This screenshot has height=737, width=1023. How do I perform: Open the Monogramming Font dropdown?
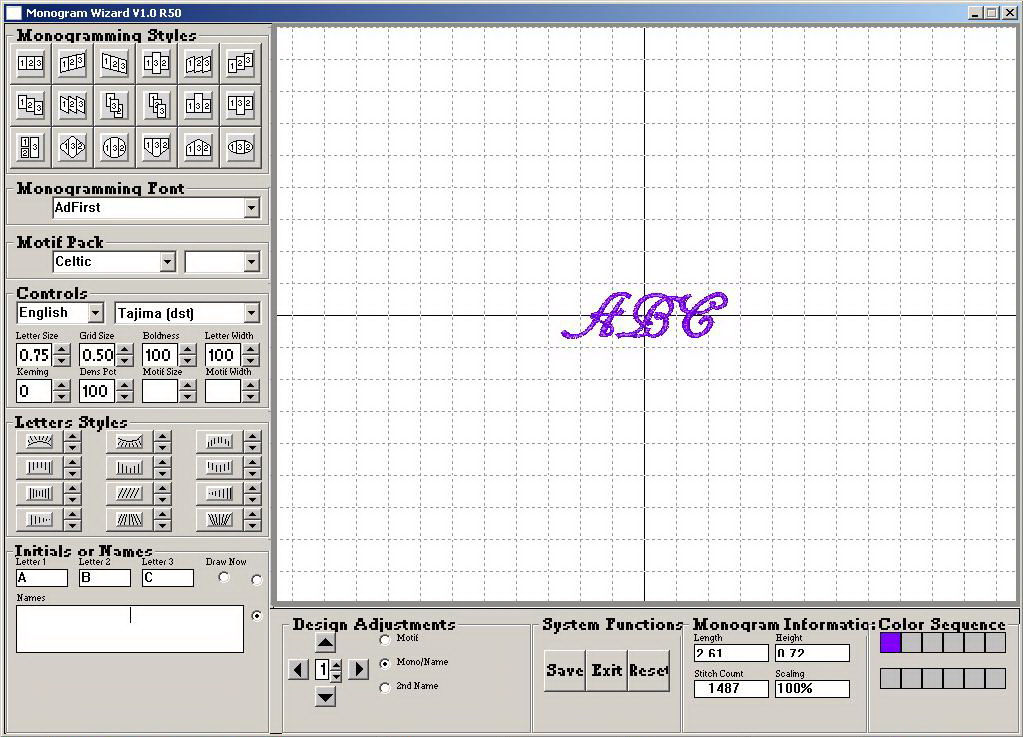251,208
